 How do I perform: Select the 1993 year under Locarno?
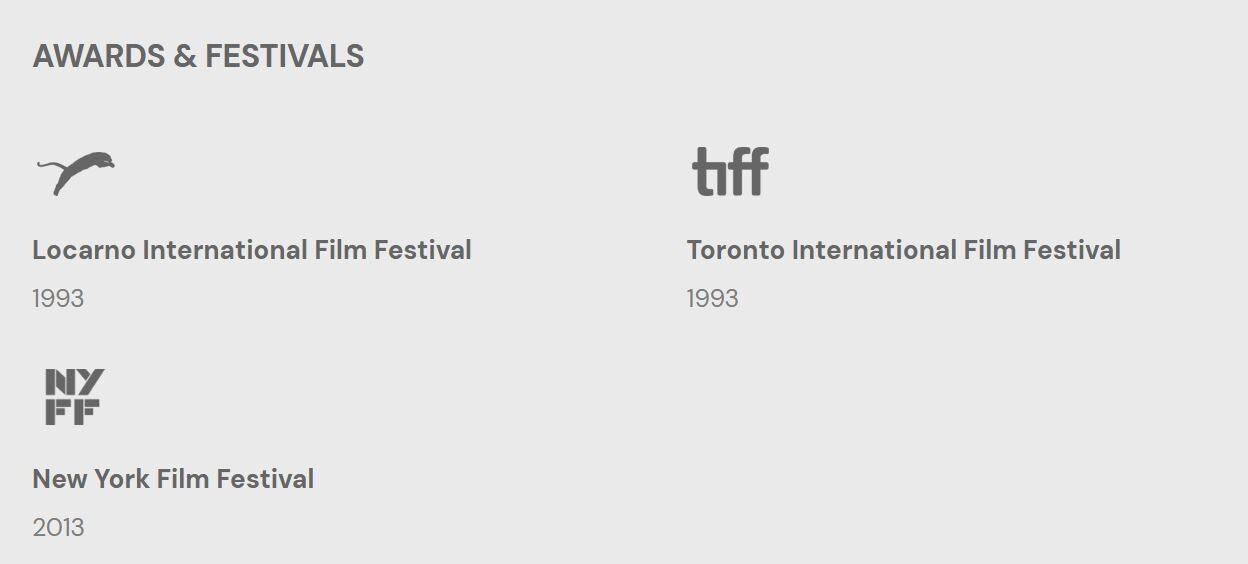(x=58, y=299)
